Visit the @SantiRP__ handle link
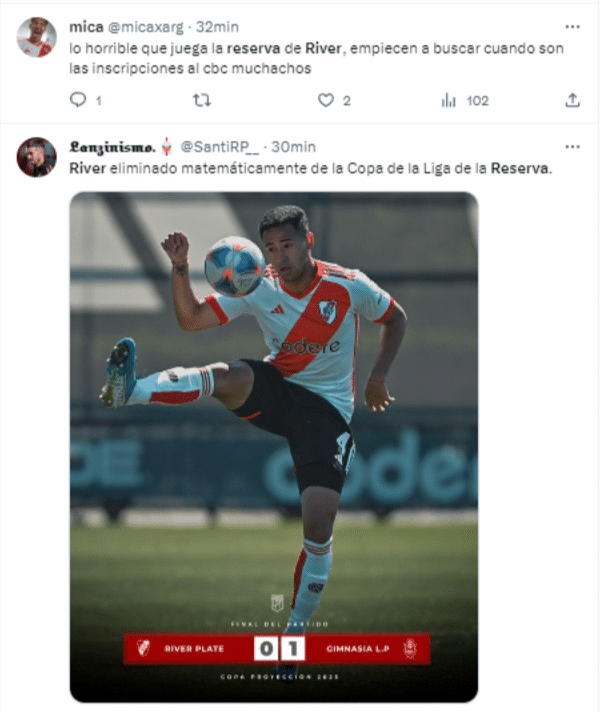This screenshot has width=611, height=712. (220, 147)
